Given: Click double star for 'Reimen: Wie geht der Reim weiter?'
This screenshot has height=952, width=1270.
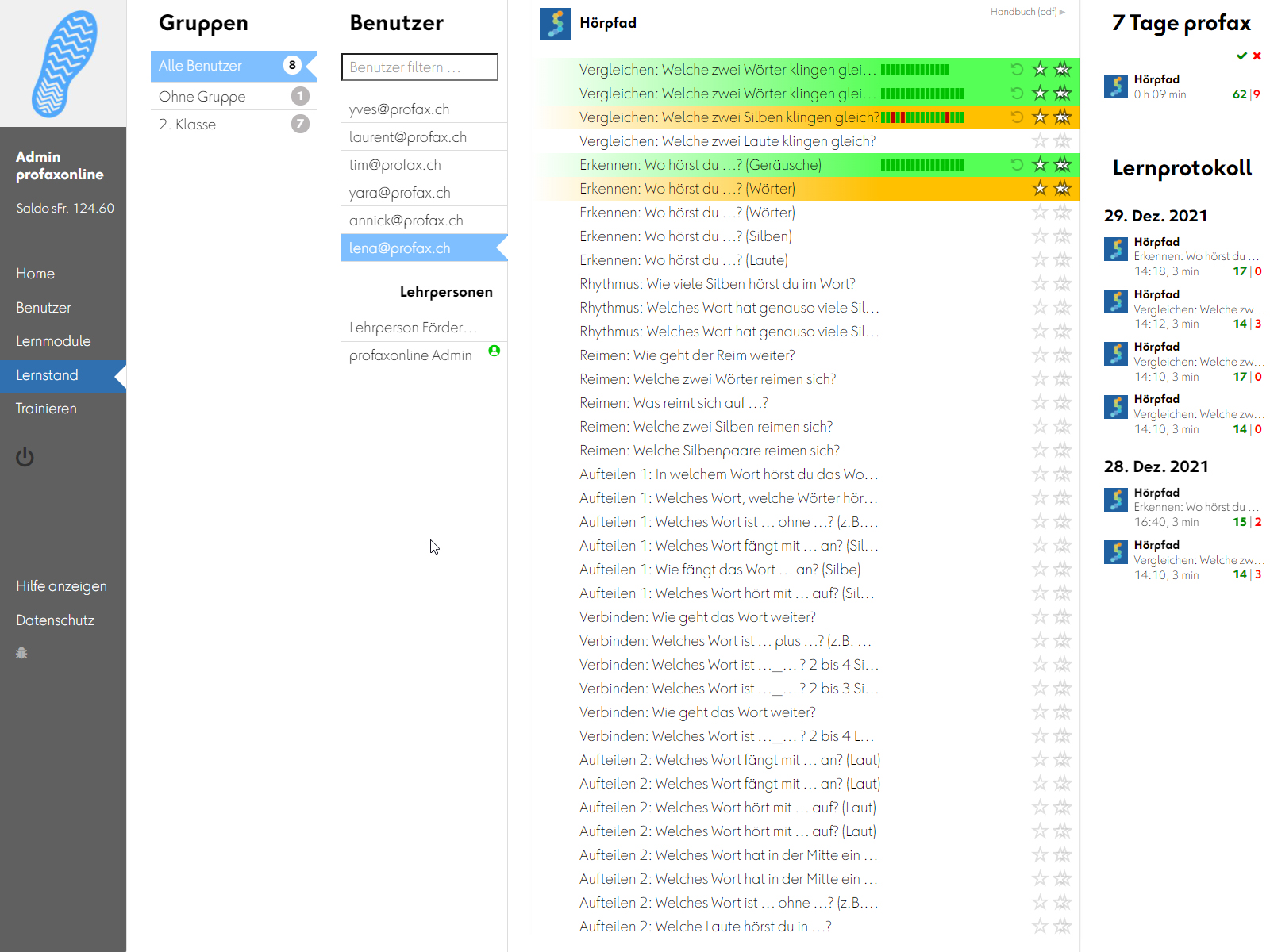Looking at the screenshot, I should click(1063, 355).
